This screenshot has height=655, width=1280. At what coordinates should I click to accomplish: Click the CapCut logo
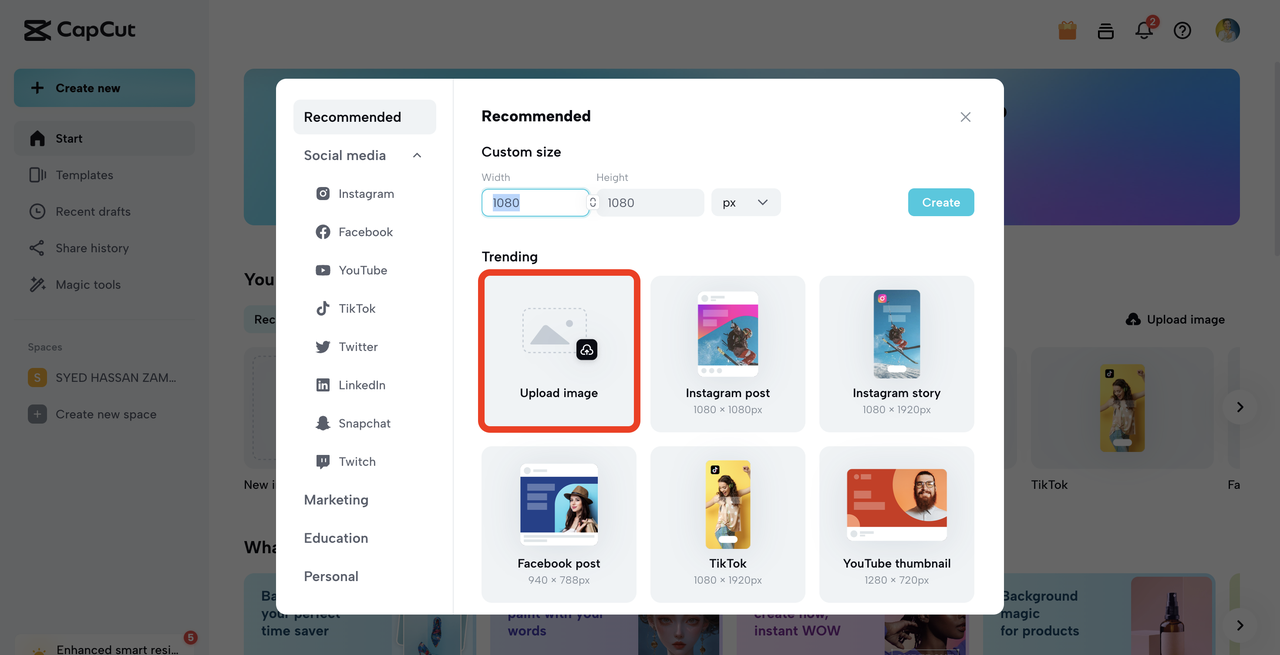[80, 30]
